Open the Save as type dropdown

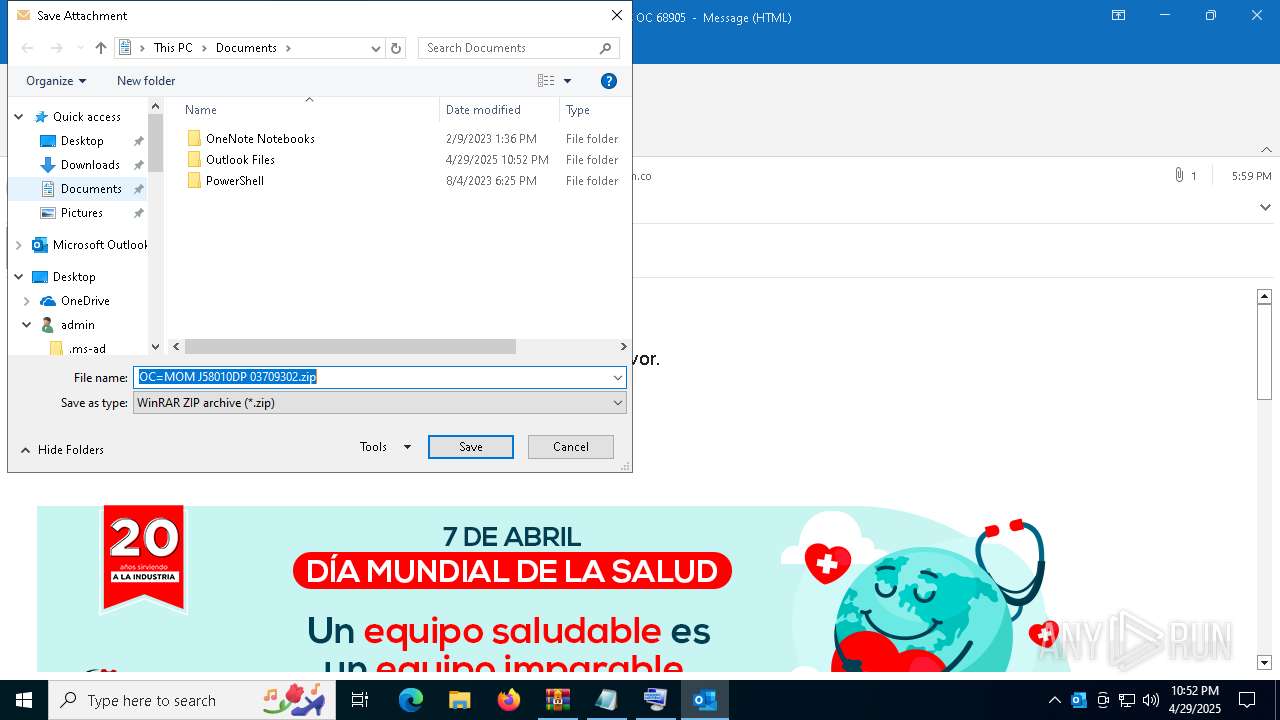[x=380, y=403]
